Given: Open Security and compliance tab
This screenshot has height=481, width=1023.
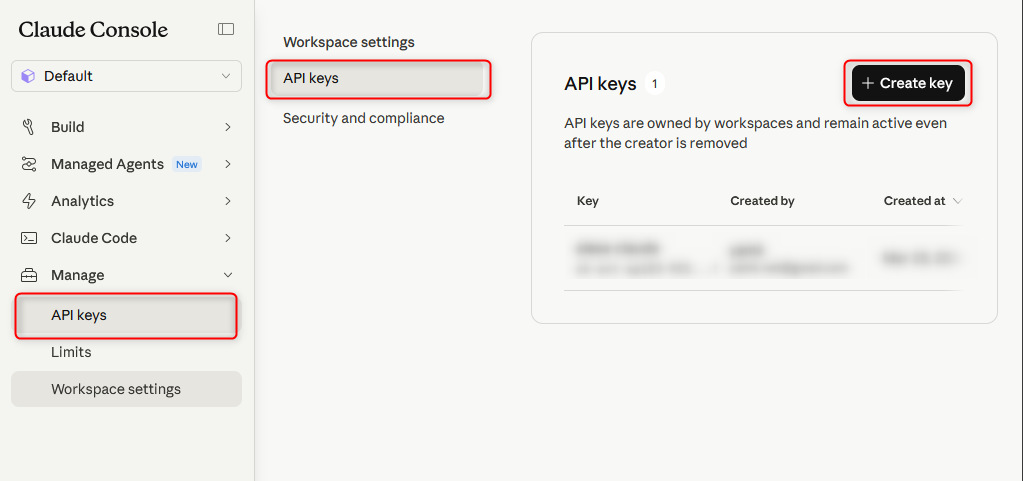Looking at the screenshot, I should click(363, 118).
